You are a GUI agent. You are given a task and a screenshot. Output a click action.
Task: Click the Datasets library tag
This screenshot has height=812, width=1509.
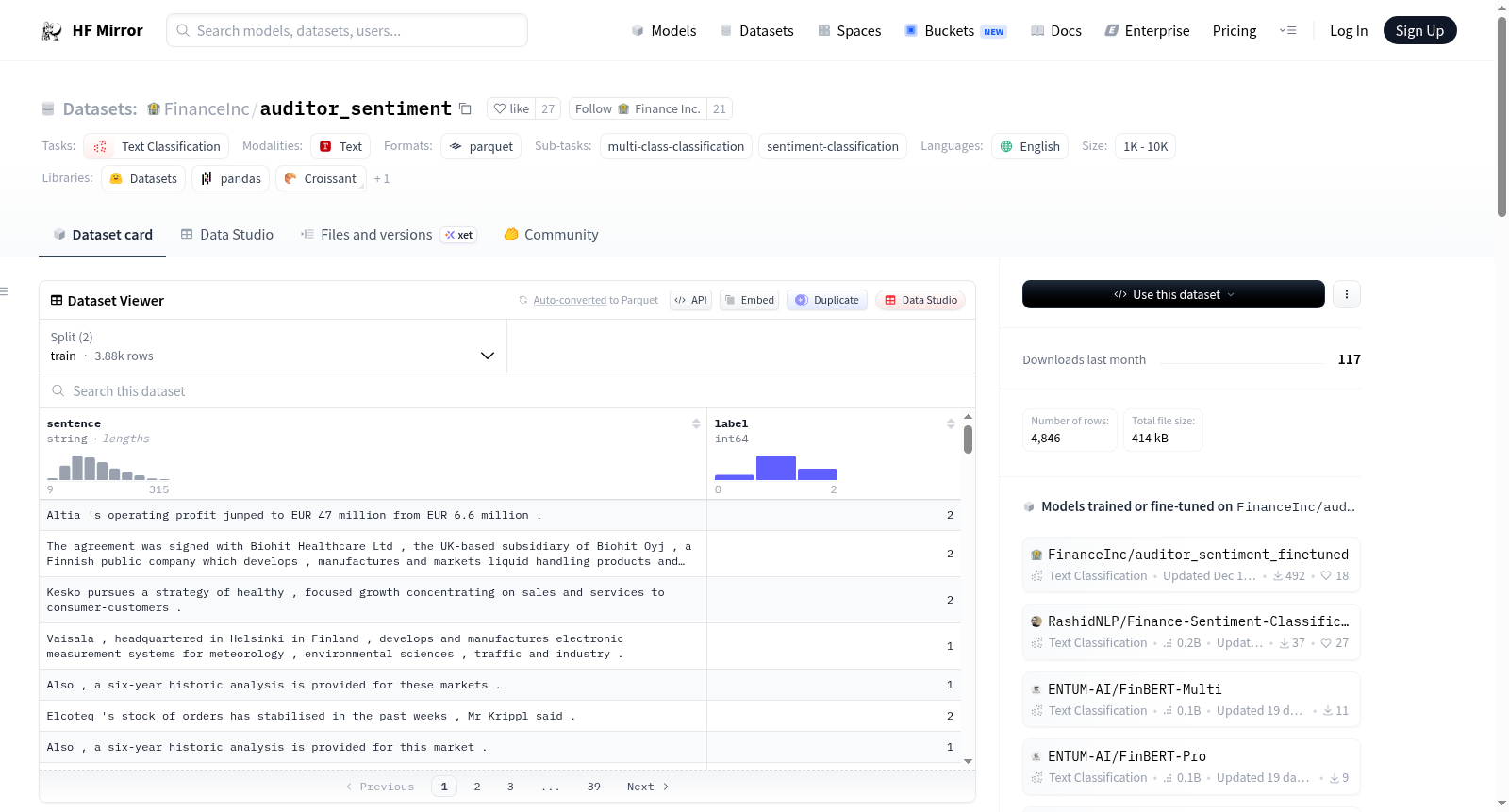143,178
